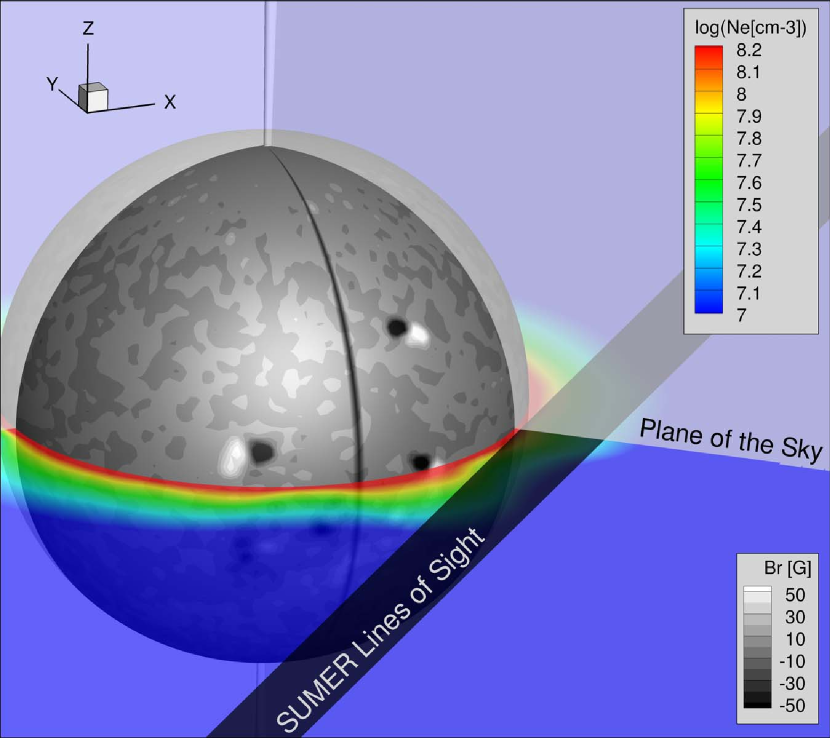This screenshot has height=738, width=830.
Task: Click the 'Plane of the Sky' label
Action: tap(731, 440)
